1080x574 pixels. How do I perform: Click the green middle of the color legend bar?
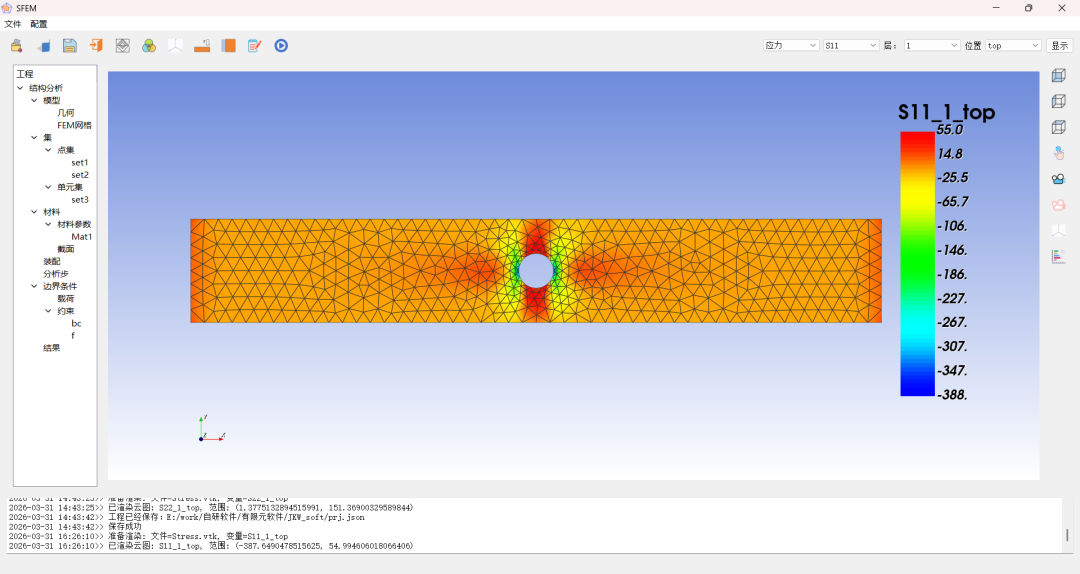[917, 264]
